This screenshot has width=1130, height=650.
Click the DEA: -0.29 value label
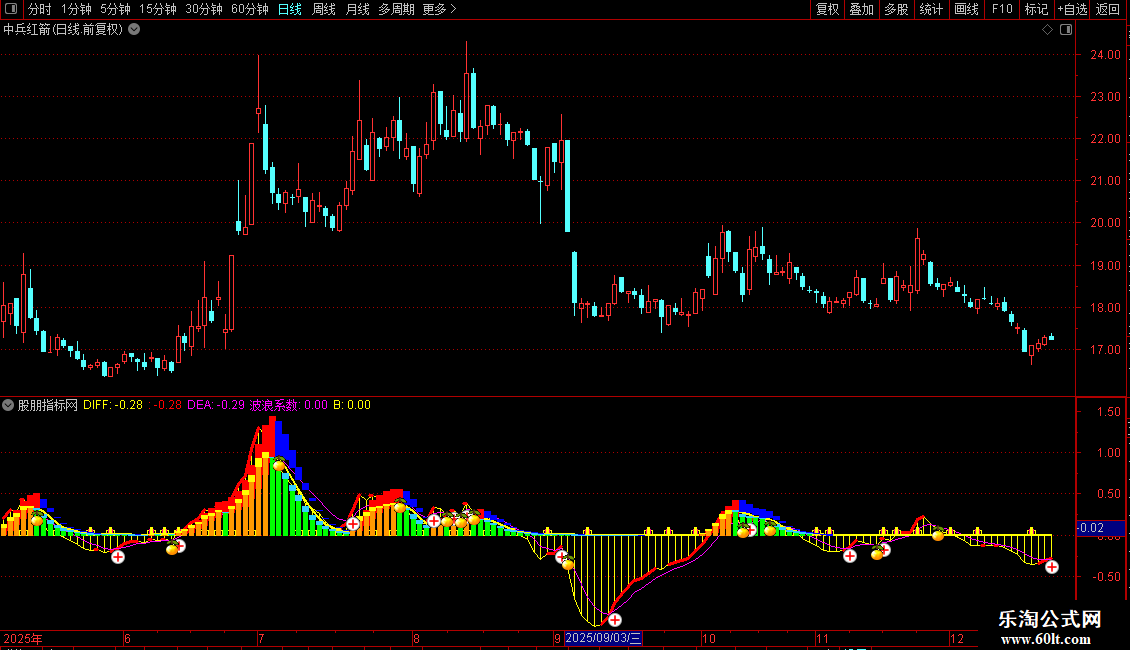coord(216,405)
